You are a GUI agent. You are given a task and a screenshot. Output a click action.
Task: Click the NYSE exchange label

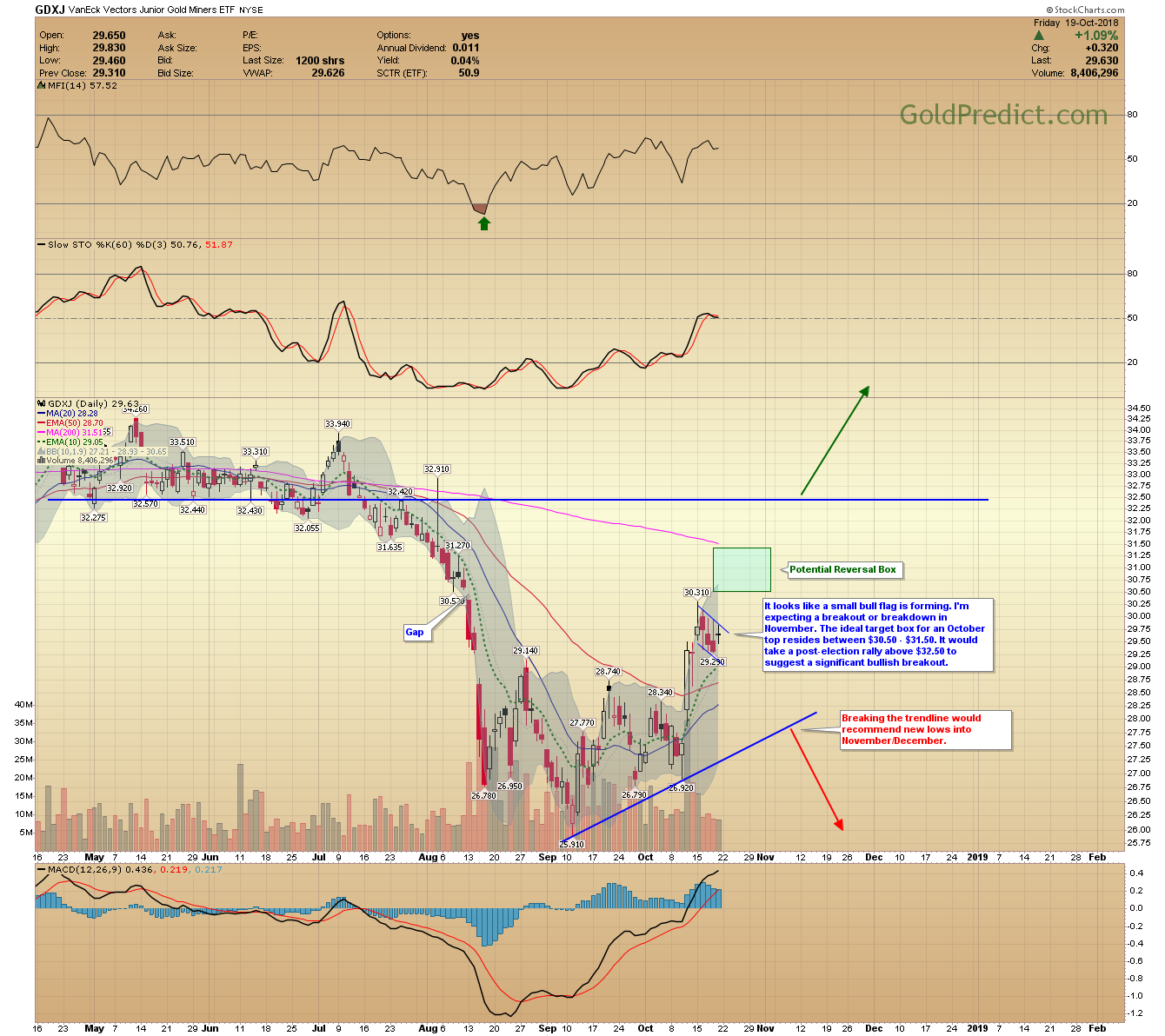251,10
